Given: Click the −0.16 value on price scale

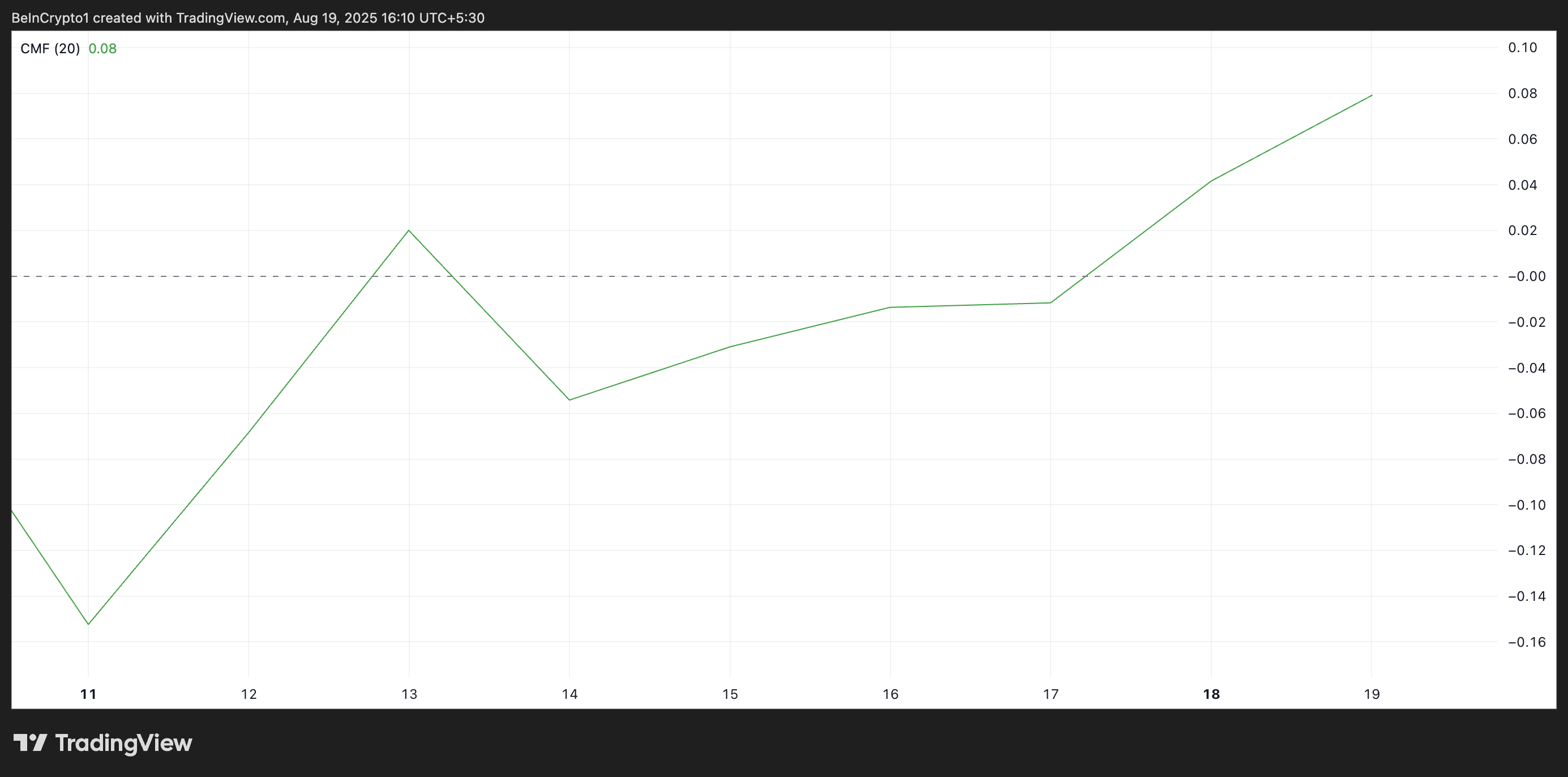Looking at the screenshot, I should point(1527,642).
